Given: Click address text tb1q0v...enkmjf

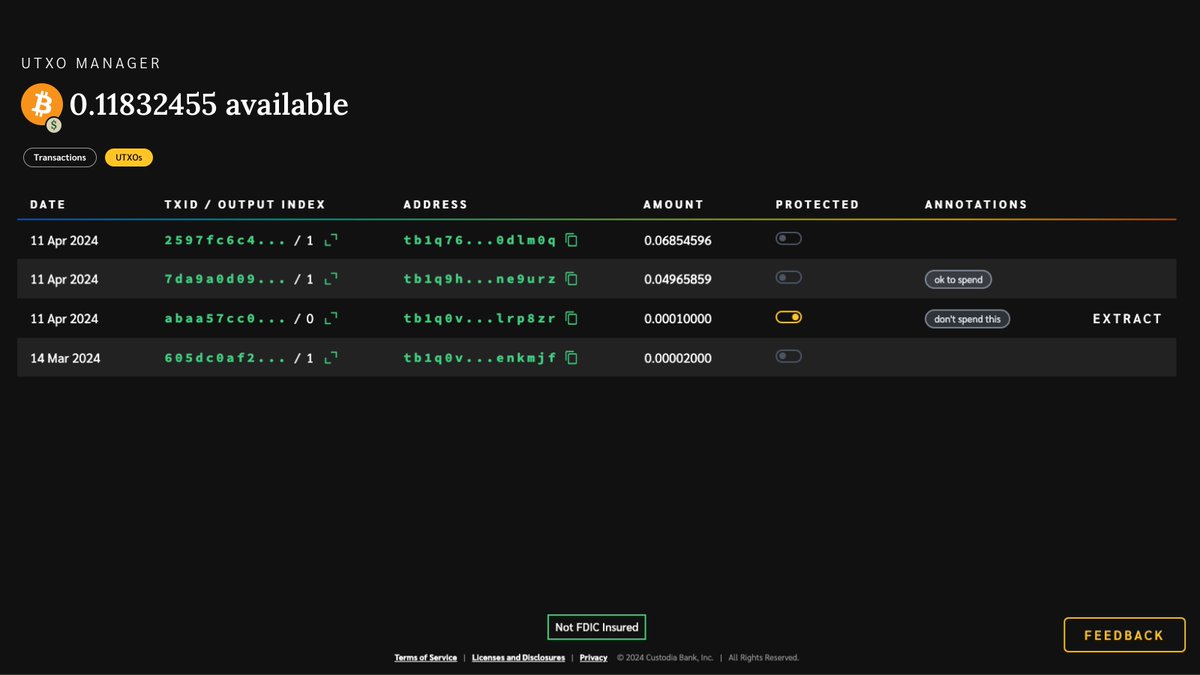Looking at the screenshot, I should 480,357.
